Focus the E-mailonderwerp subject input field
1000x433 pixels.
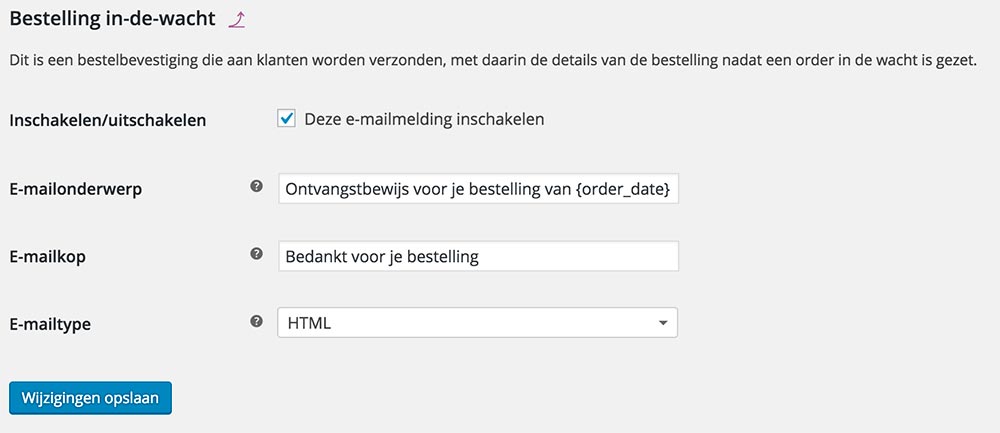(x=478, y=188)
